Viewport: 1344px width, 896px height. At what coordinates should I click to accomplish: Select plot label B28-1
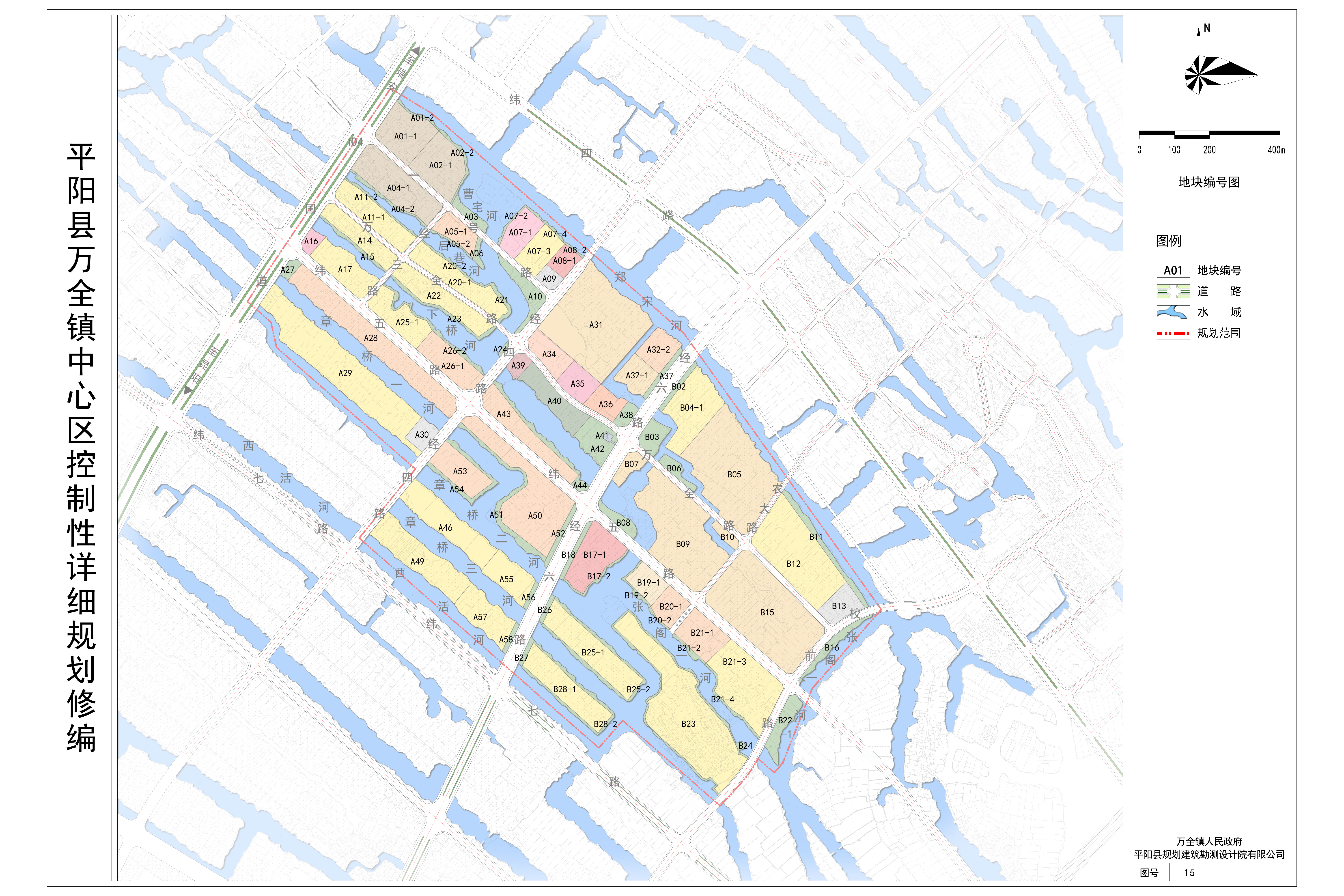[564, 689]
